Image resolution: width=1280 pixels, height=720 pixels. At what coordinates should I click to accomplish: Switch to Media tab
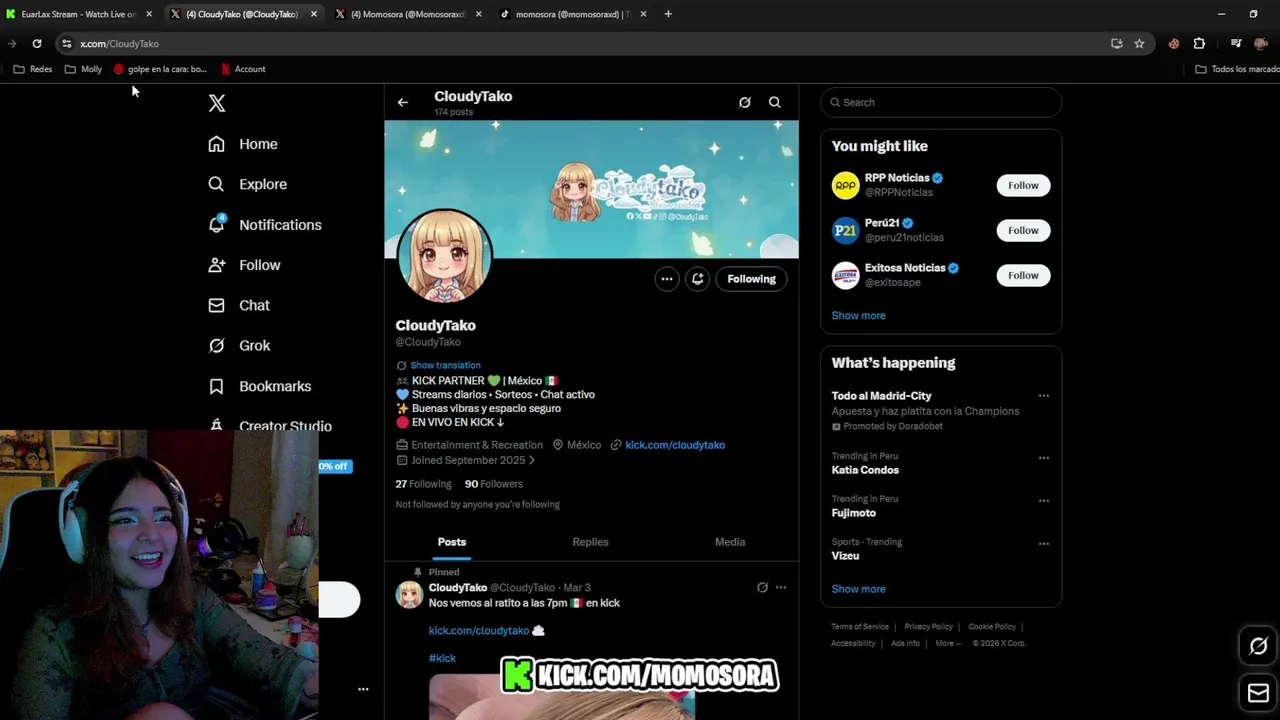point(730,542)
